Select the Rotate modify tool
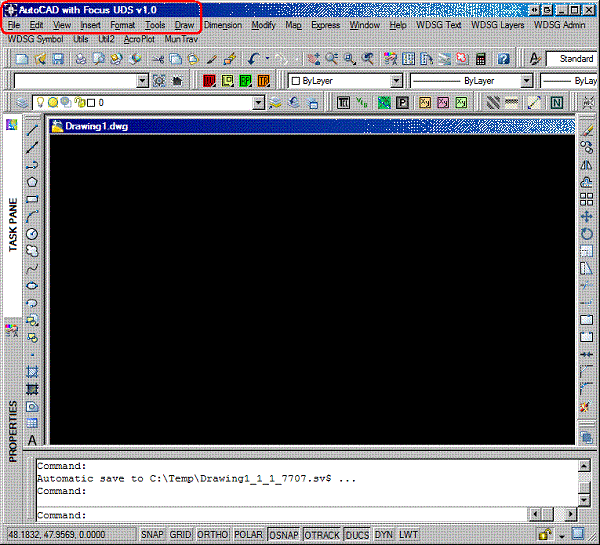Viewport: 600px width, 545px height. click(587, 234)
